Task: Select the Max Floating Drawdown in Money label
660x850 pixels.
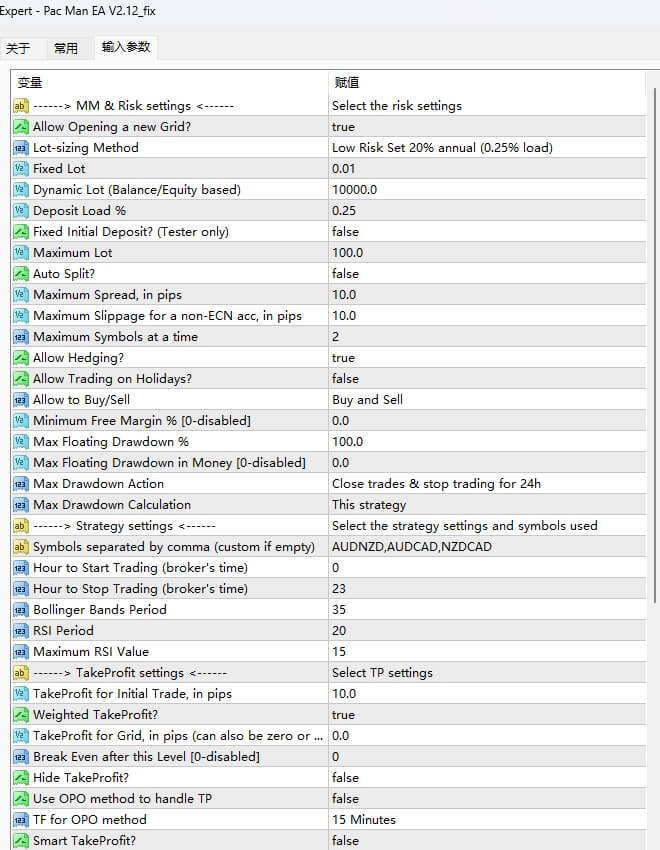Action: [169, 463]
